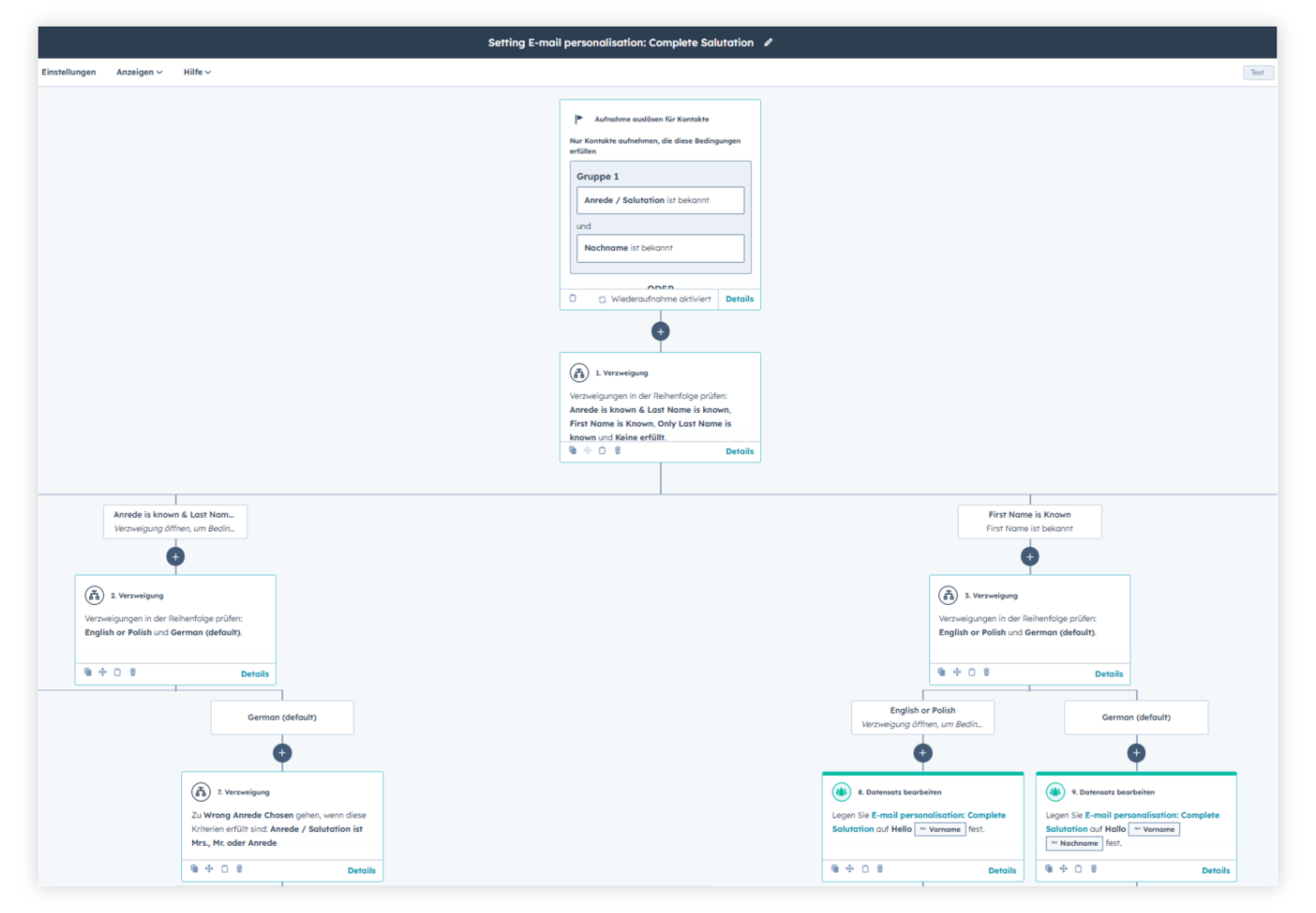The height and width of the screenshot is (913, 1316).
Task: Open the Anrede is known & Last Nam... branch
Action: pyautogui.click(x=175, y=521)
